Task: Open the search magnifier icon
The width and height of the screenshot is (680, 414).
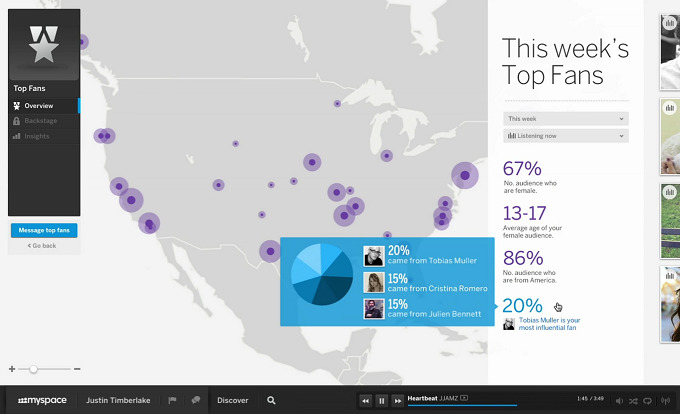Action: click(x=271, y=400)
